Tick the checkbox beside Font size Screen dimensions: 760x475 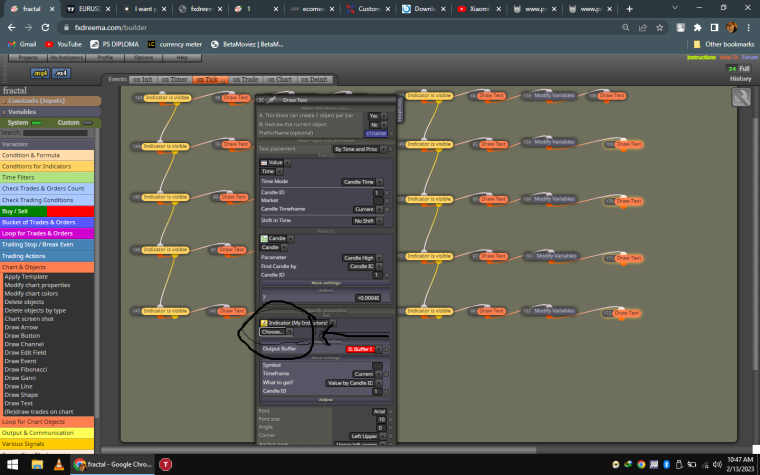pyautogui.click(x=391, y=420)
